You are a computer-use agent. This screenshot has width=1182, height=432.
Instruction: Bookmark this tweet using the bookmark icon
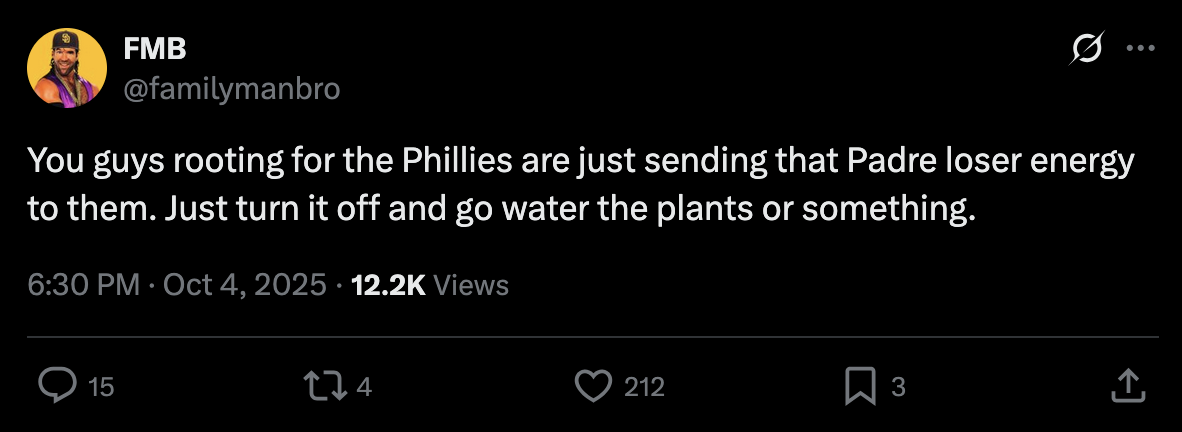(859, 386)
